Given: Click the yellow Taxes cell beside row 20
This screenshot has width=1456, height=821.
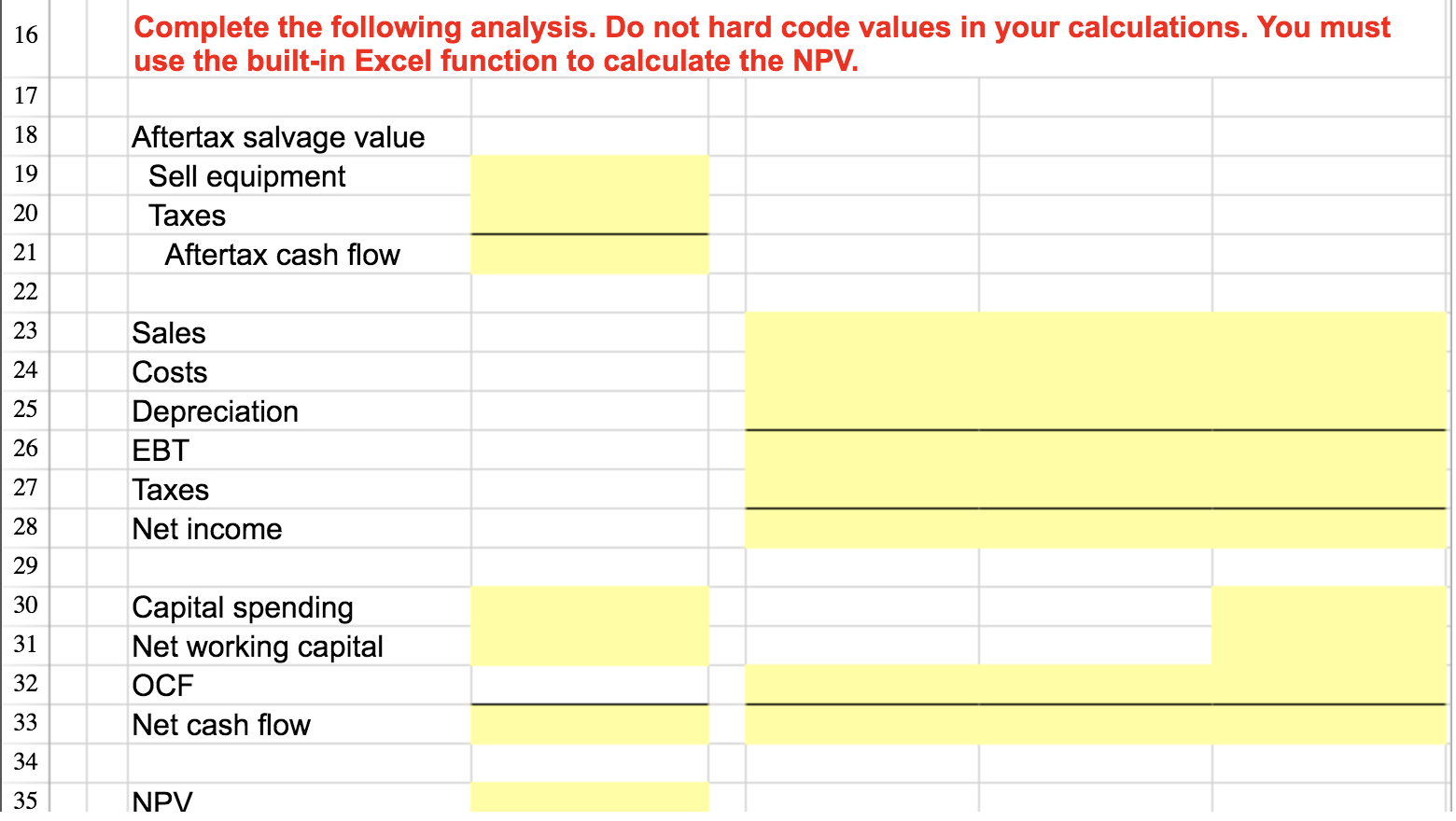Looking at the screenshot, I should click(x=588, y=215).
